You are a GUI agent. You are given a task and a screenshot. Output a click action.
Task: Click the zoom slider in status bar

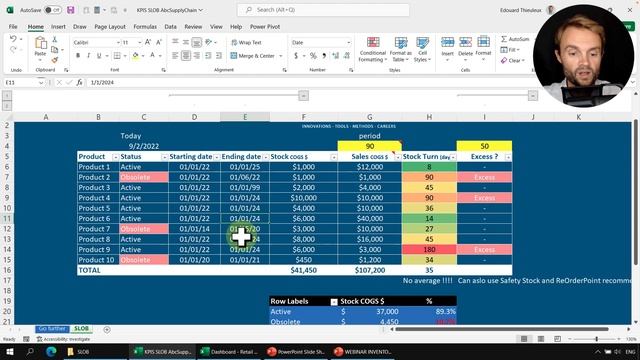coord(596,339)
